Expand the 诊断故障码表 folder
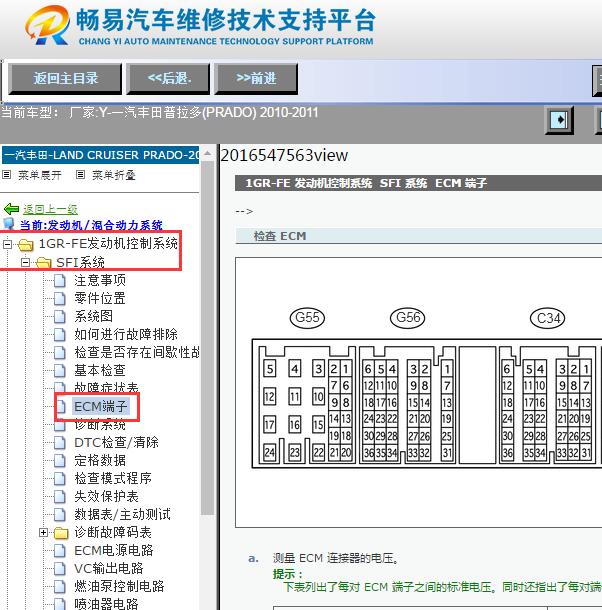 (44, 532)
